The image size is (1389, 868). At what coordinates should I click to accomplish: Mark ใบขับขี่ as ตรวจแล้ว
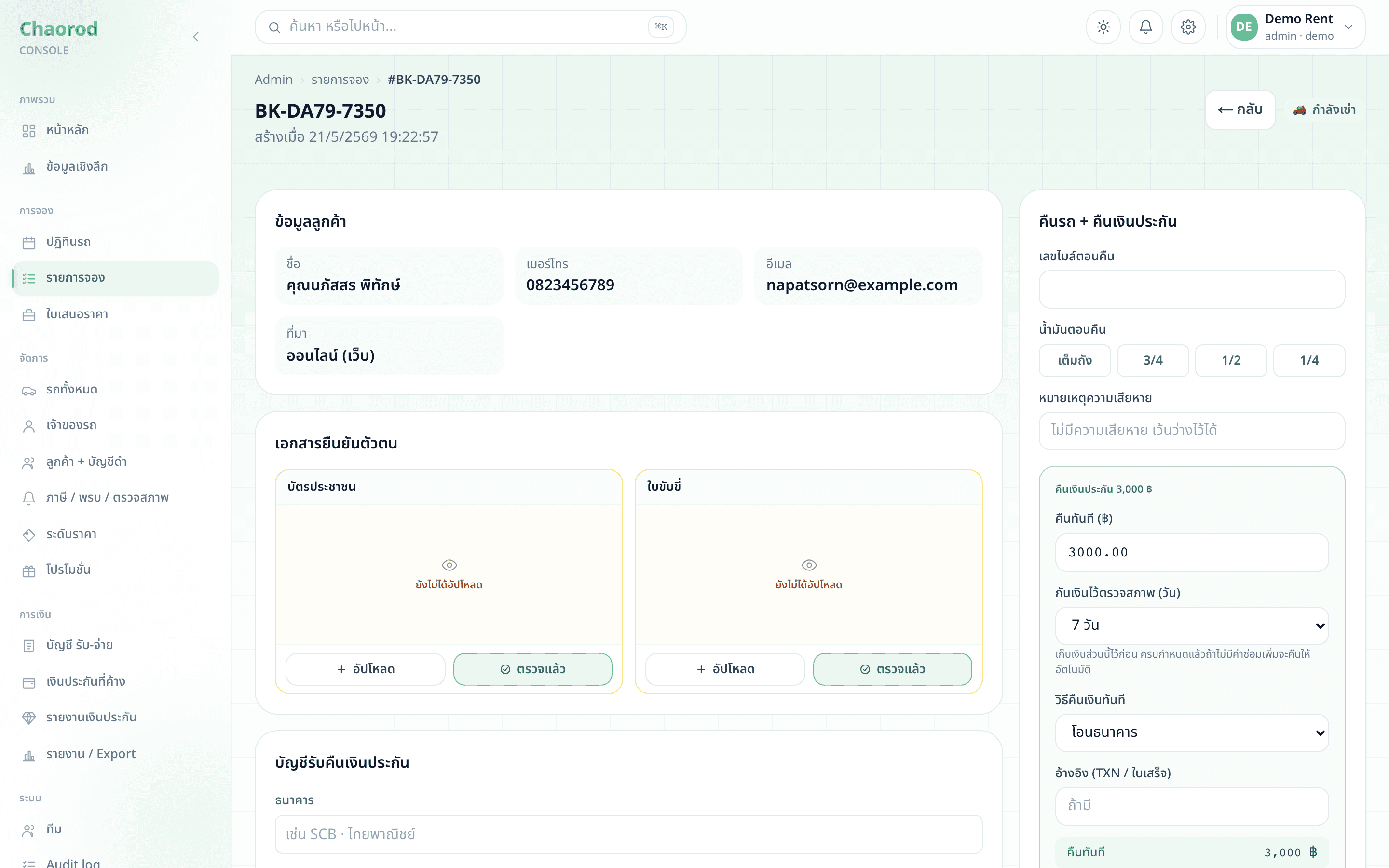[x=893, y=669]
